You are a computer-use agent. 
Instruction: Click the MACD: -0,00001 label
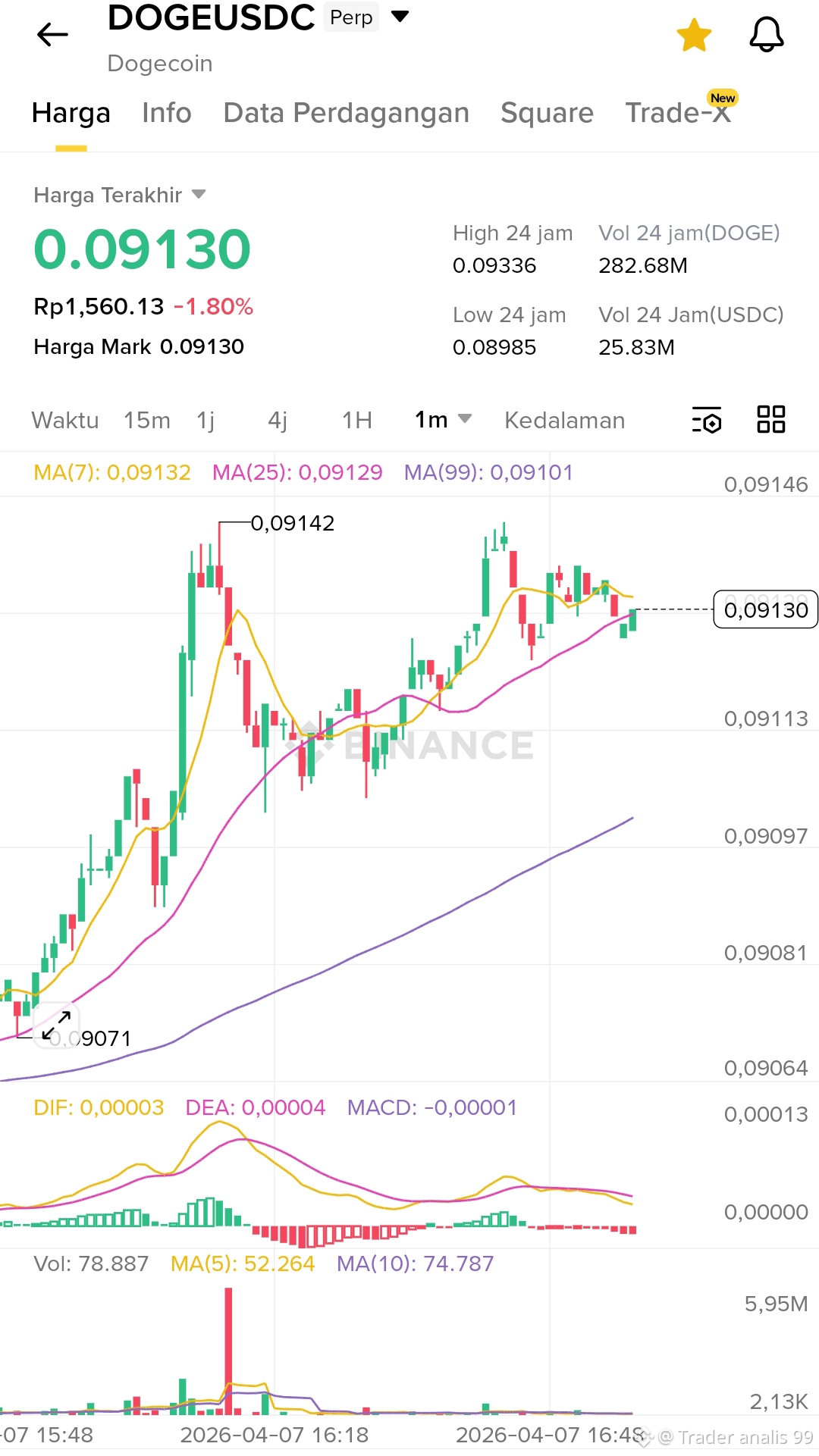pos(432,1107)
